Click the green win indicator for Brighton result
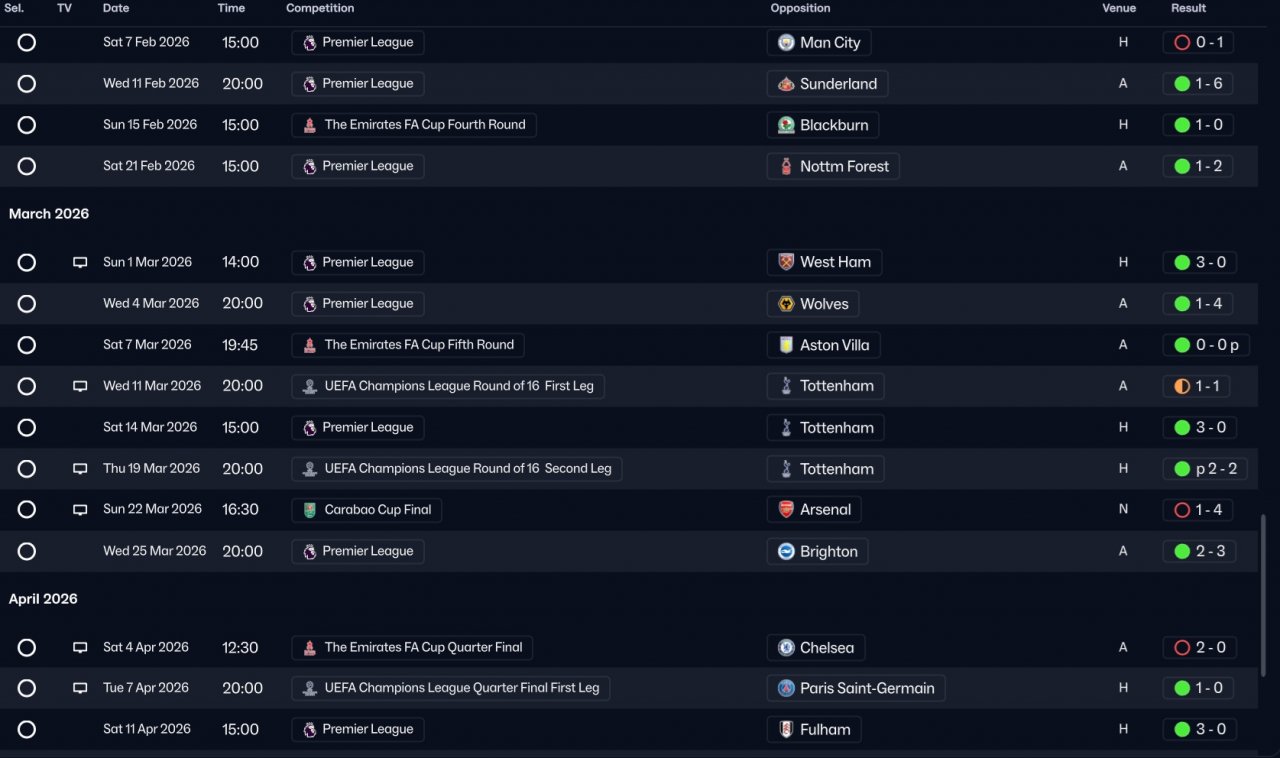 coord(1182,552)
